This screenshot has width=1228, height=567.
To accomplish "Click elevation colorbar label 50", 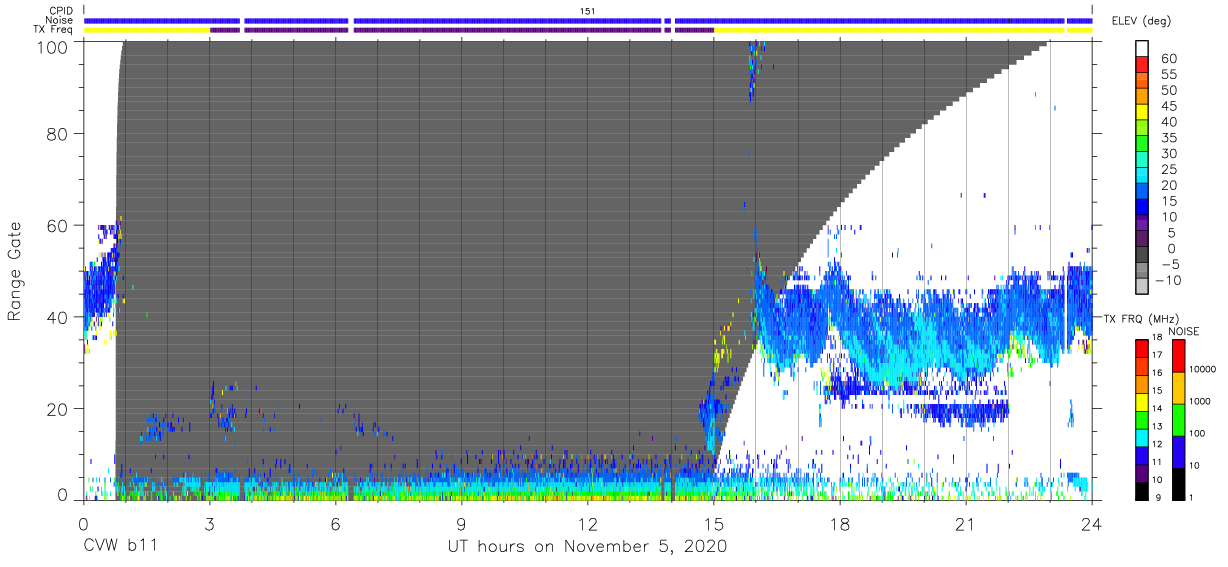I will tap(1171, 91).
